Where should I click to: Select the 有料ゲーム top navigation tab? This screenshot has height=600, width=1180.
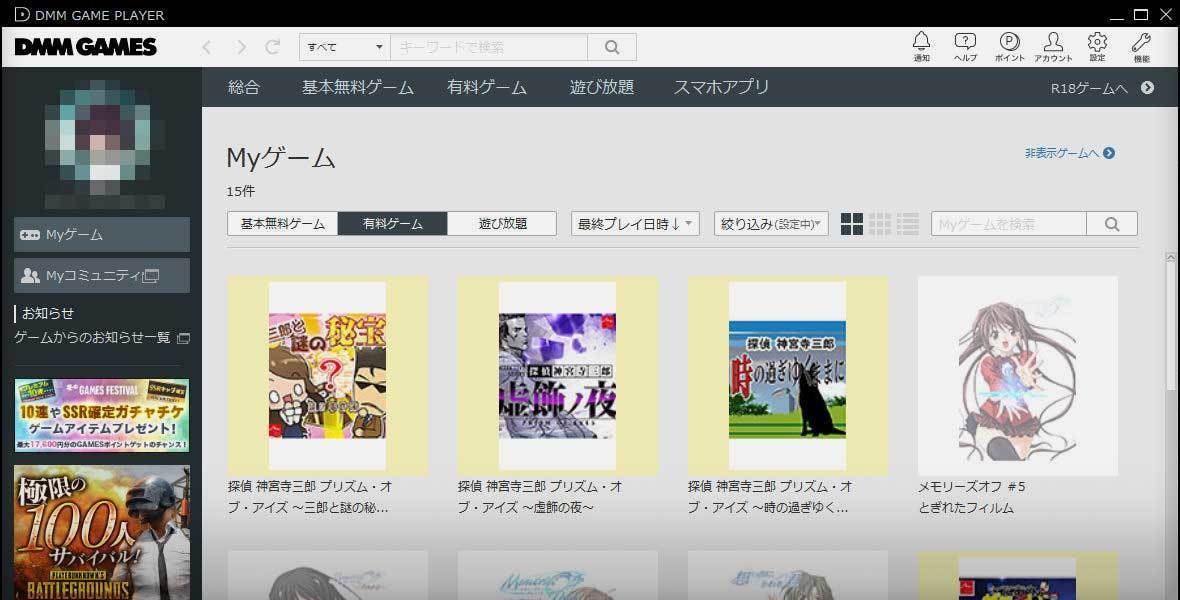(487, 87)
